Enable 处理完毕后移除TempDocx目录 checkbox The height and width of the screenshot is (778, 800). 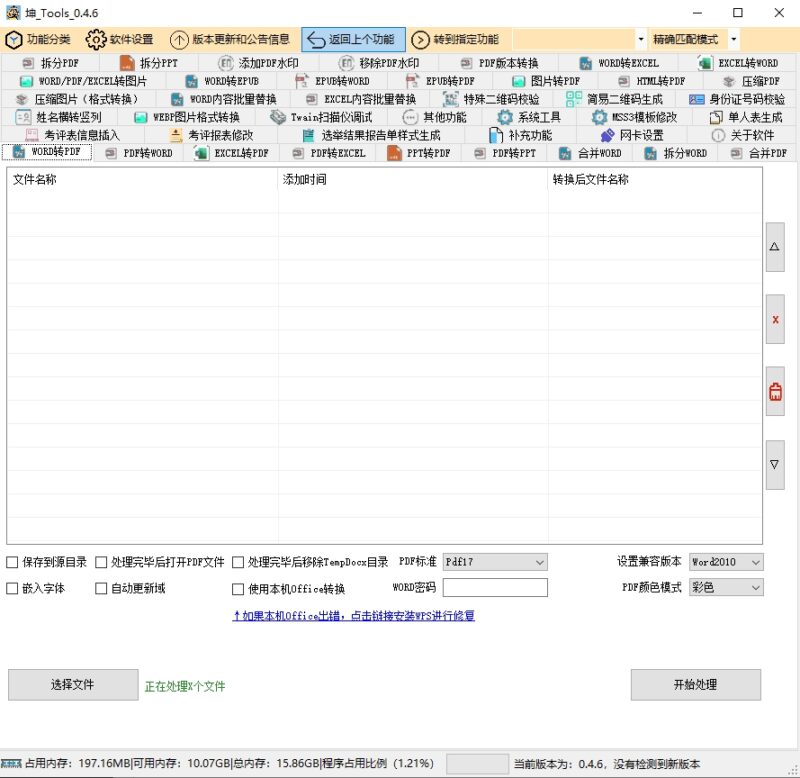238,562
